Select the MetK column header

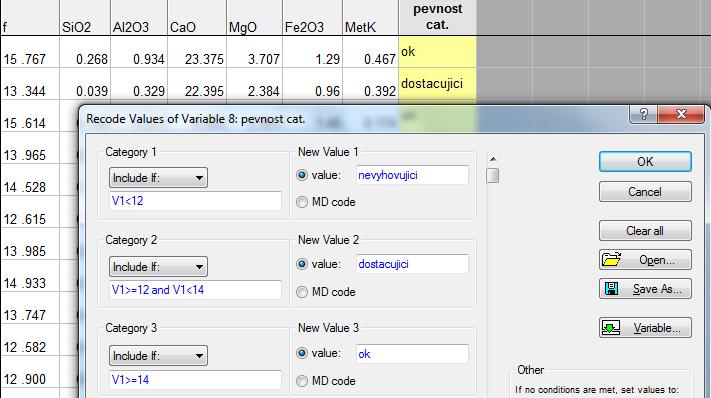370,17
